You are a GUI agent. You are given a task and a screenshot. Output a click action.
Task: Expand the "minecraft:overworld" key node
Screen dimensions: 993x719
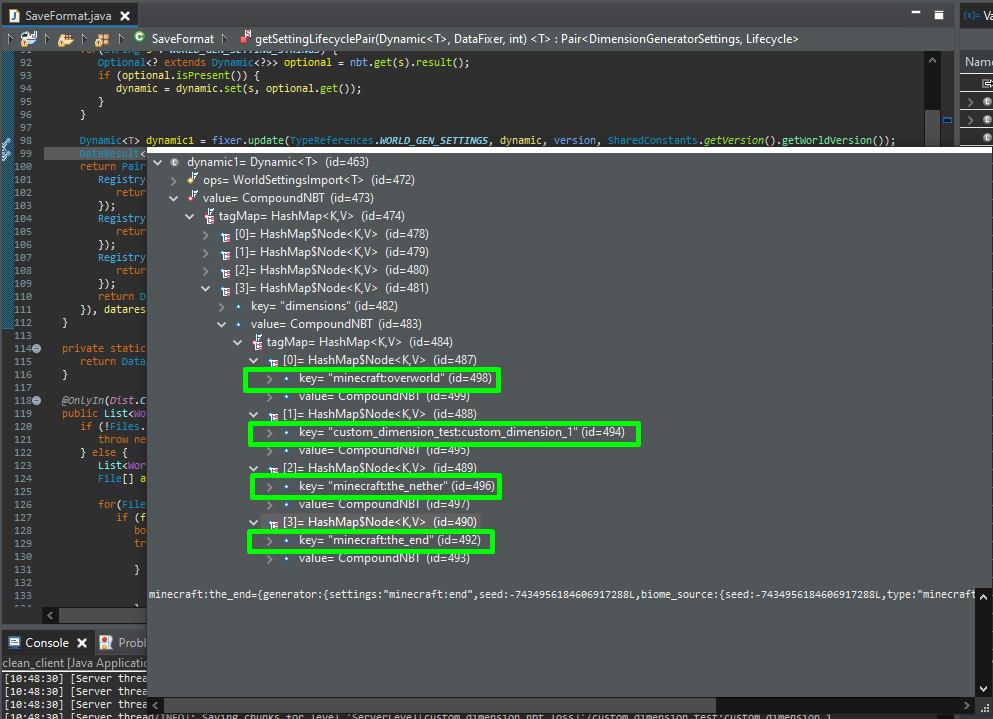point(270,379)
